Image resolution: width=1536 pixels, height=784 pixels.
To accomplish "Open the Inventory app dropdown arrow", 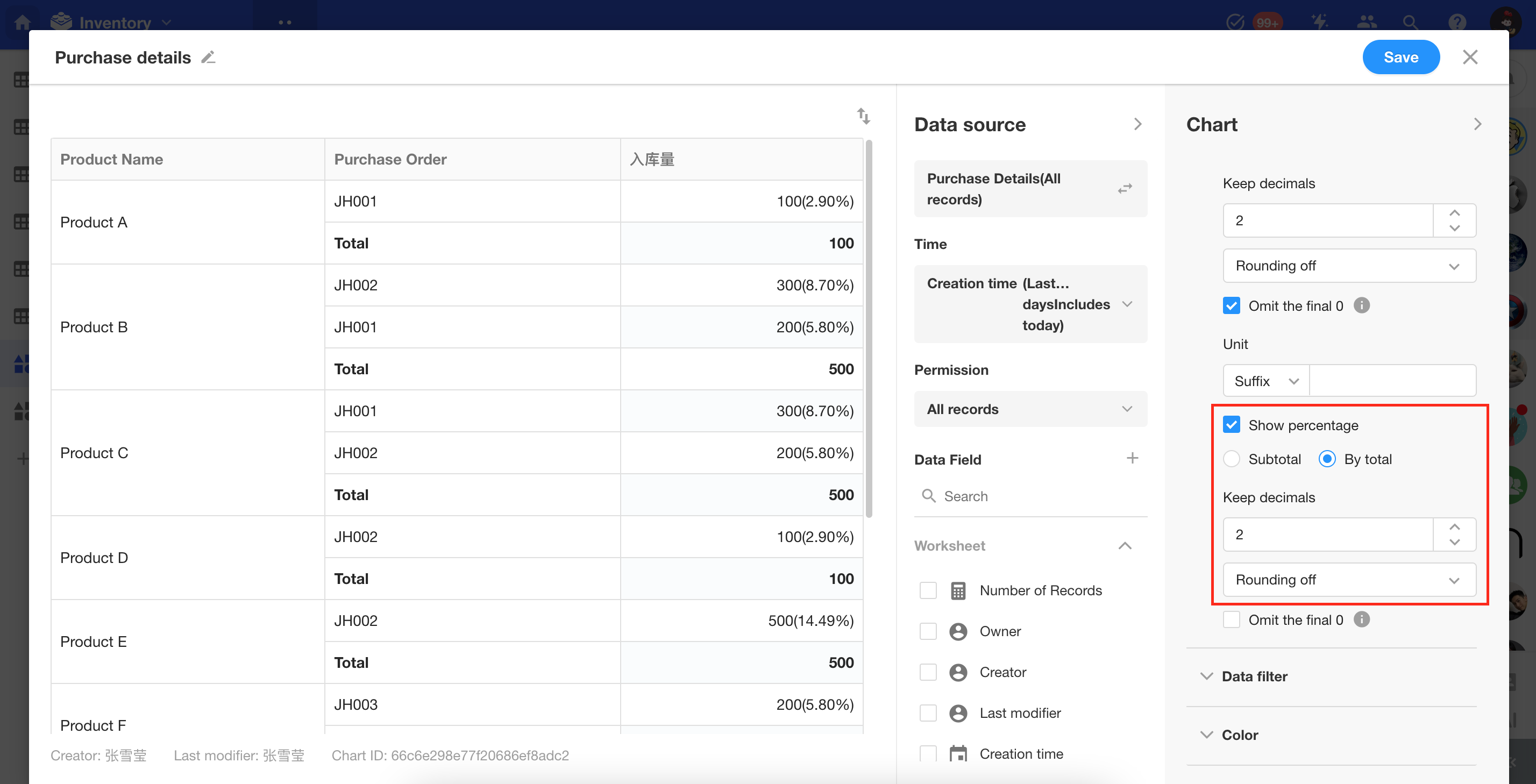I will tap(166, 23).
